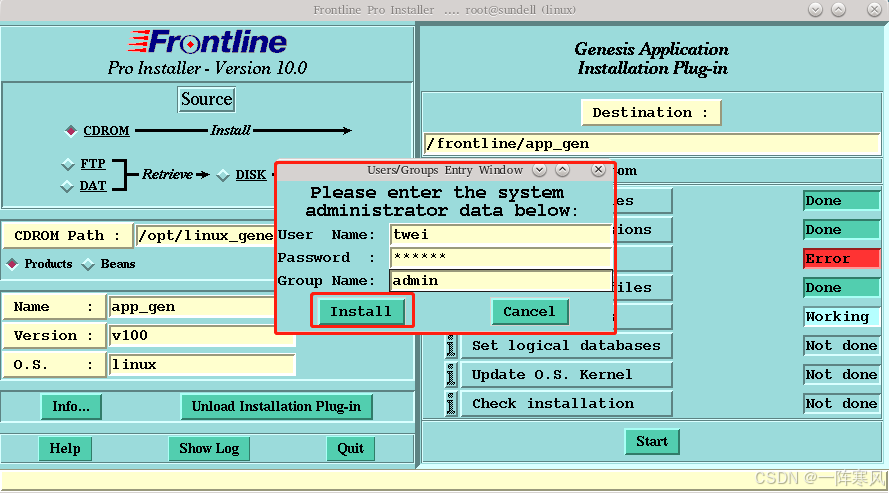Image resolution: width=889 pixels, height=493 pixels.
Task: Click Install in Users/Groups Entry Window
Action: (x=361, y=312)
